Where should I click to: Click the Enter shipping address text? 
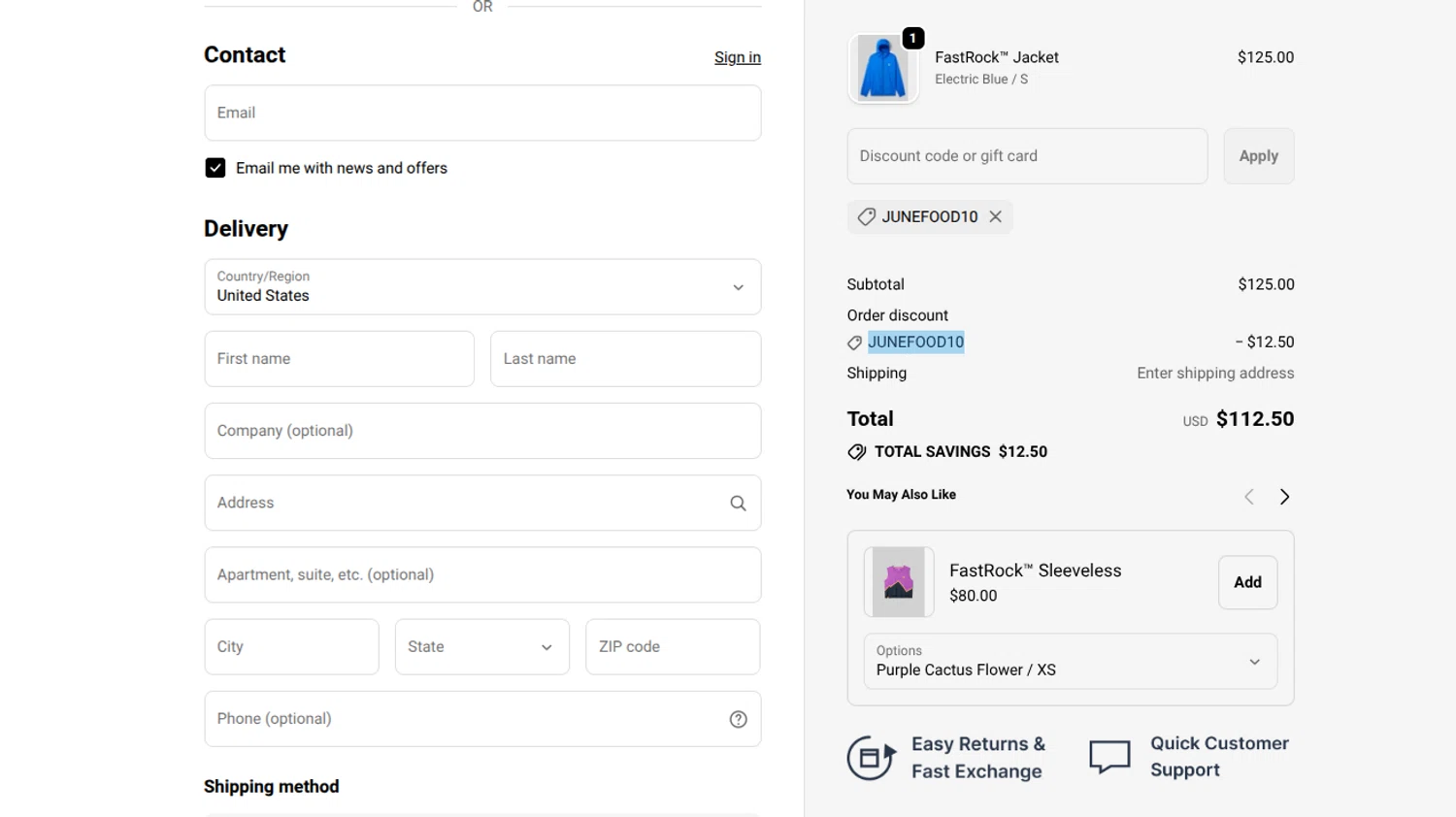(x=1215, y=373)
